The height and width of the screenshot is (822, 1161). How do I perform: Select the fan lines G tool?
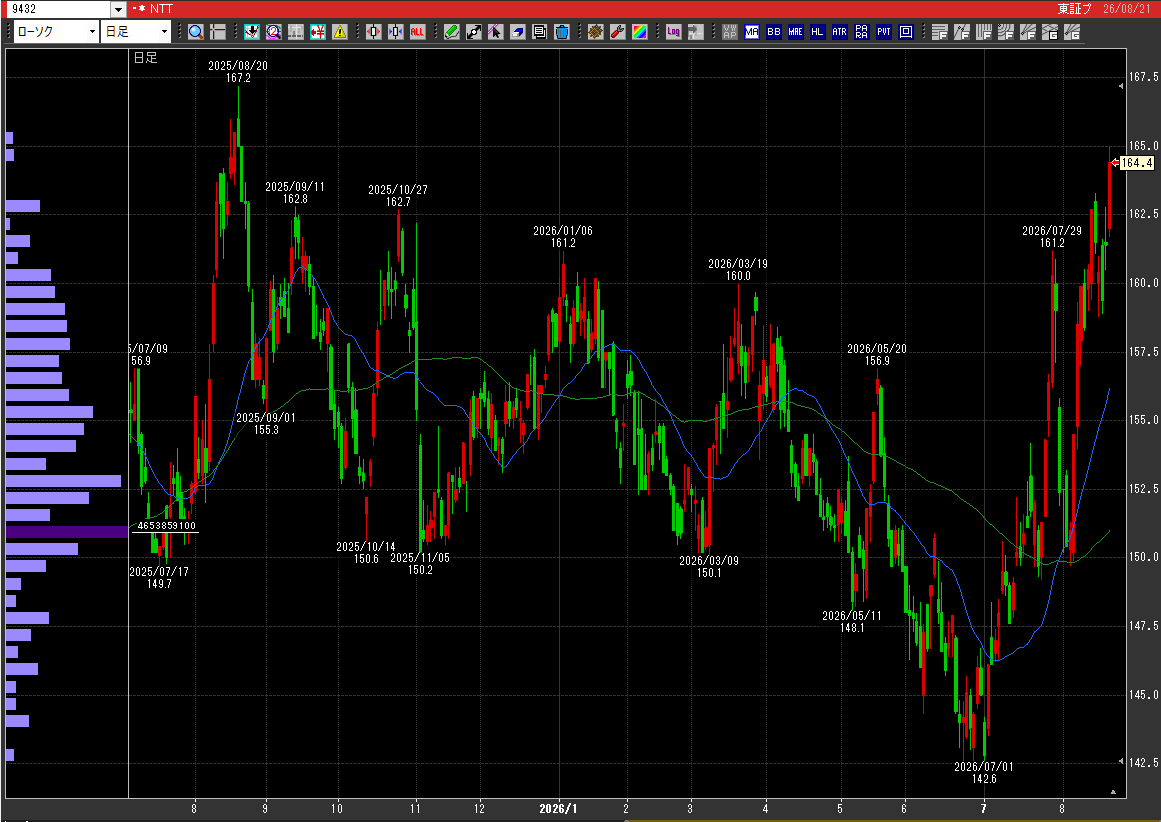[x=1071, y=32]
